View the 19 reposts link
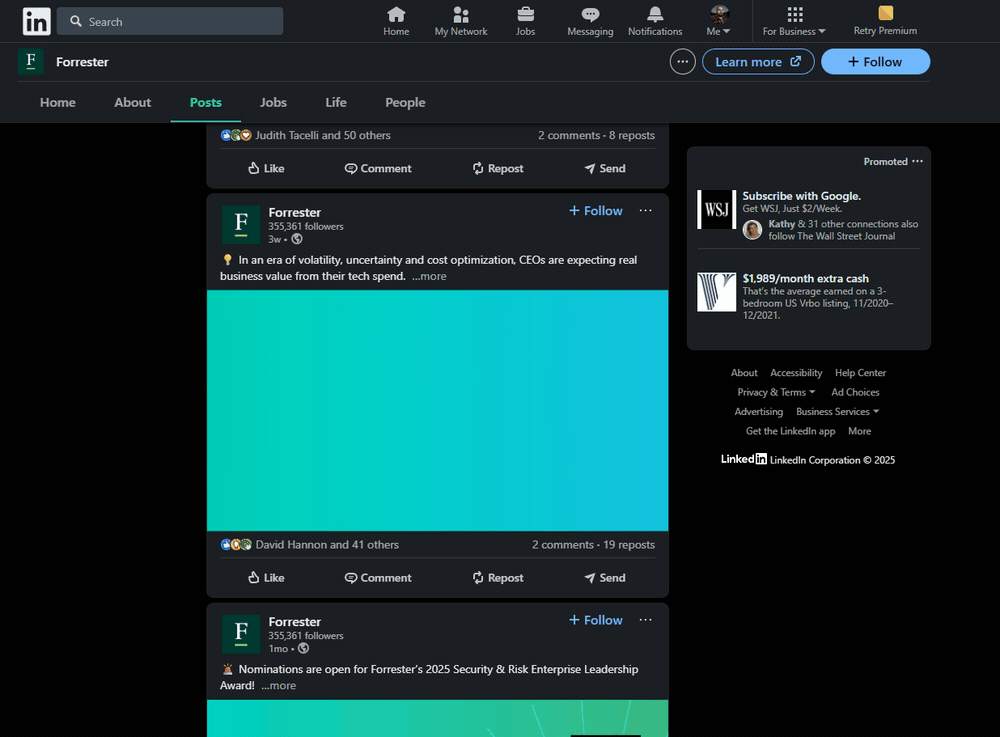This screenshot has height=737, width=1000. [x=629, y=544]
